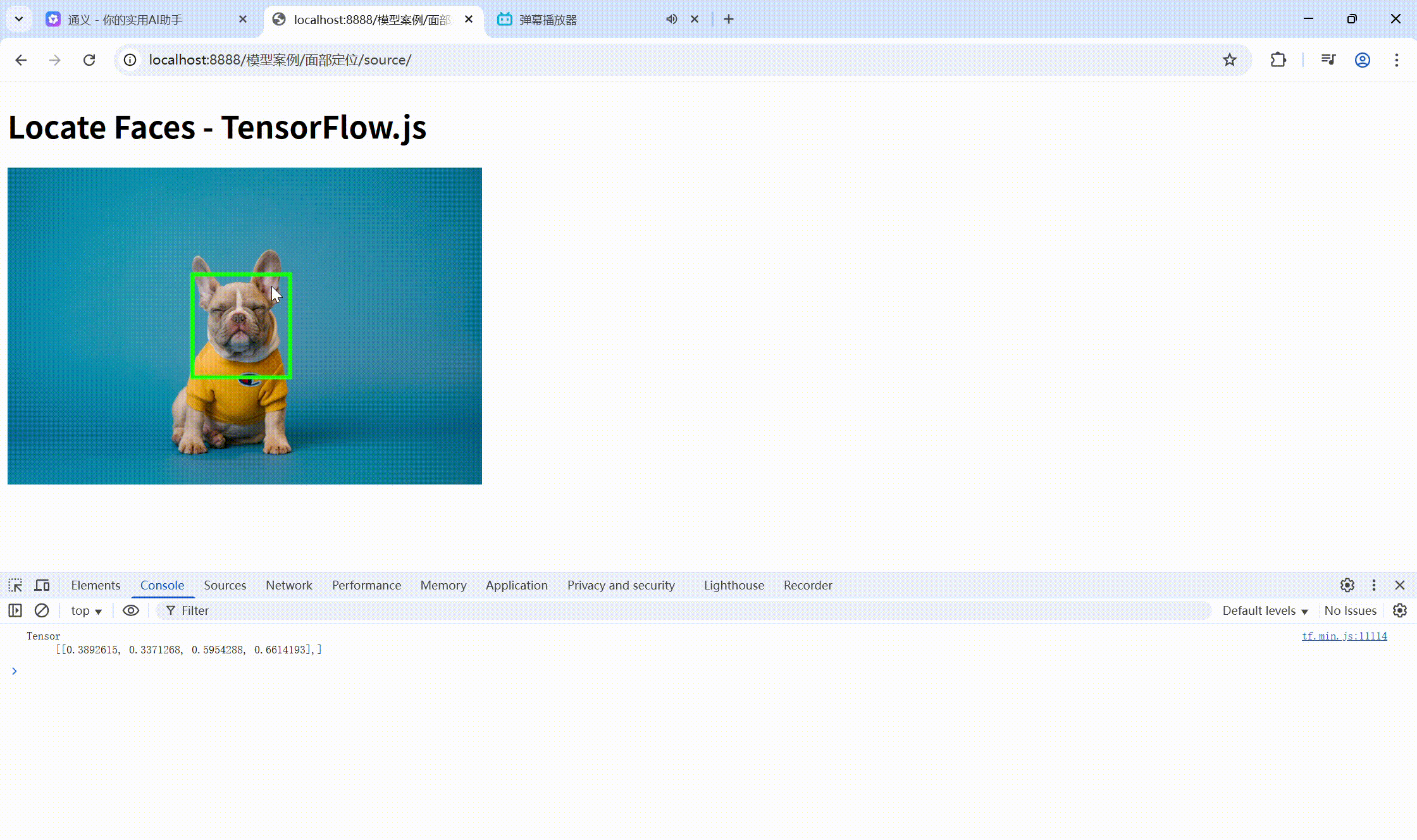Close the DevTools panel
1417x840 pixels.
[x=1400, y=586]
